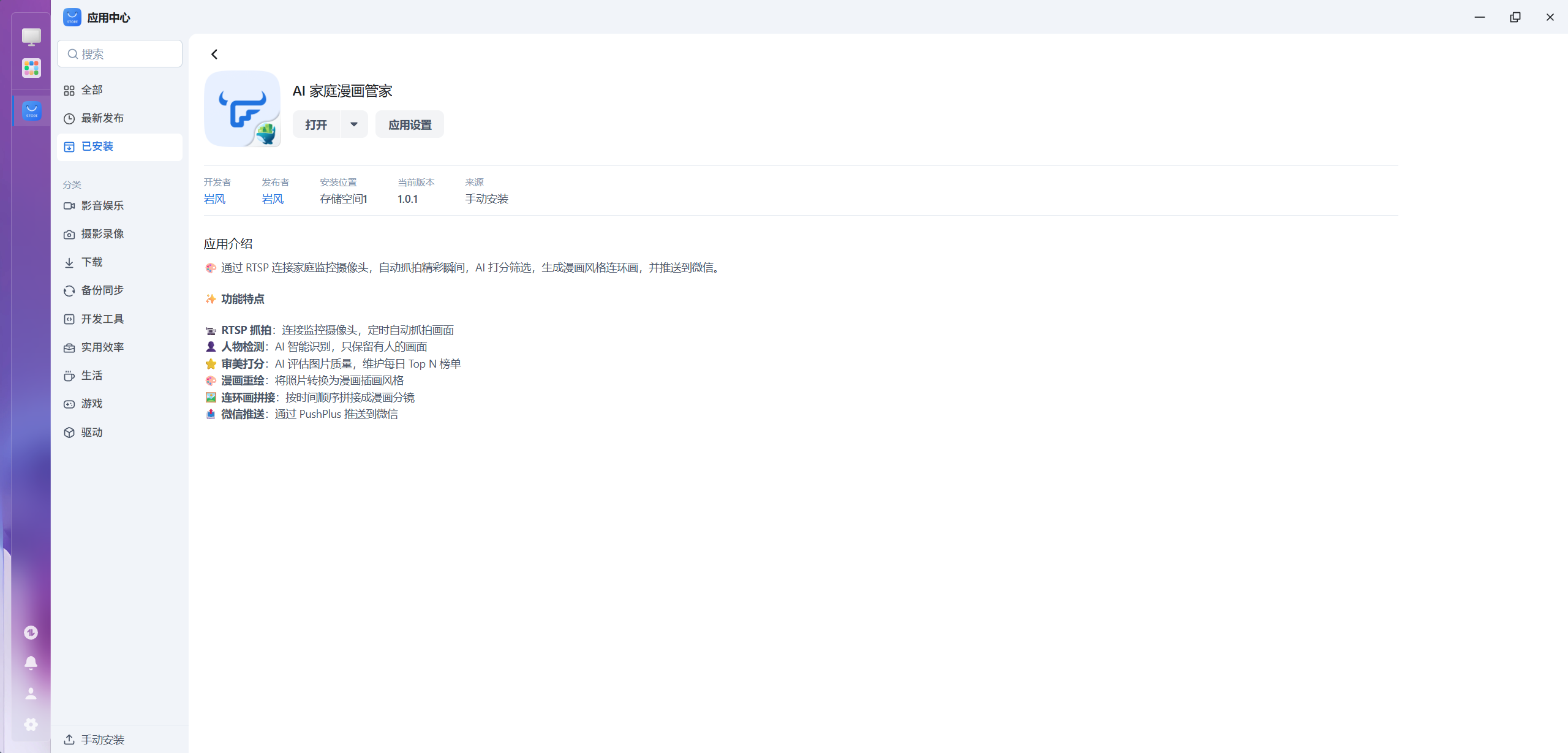Click the activity monitor icon in dock
The image size is (1568, 753).
pyautogui.click(x=31, y=632)
